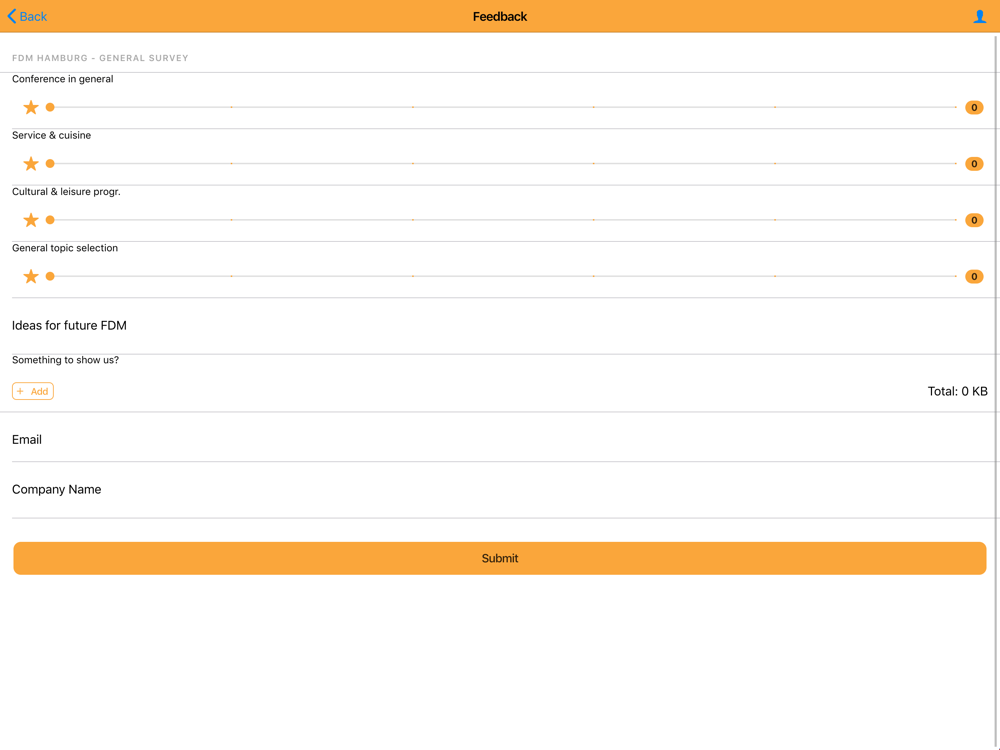Click the Conference in general slider handle
The image size is (1000, 750).
(50, 107)
